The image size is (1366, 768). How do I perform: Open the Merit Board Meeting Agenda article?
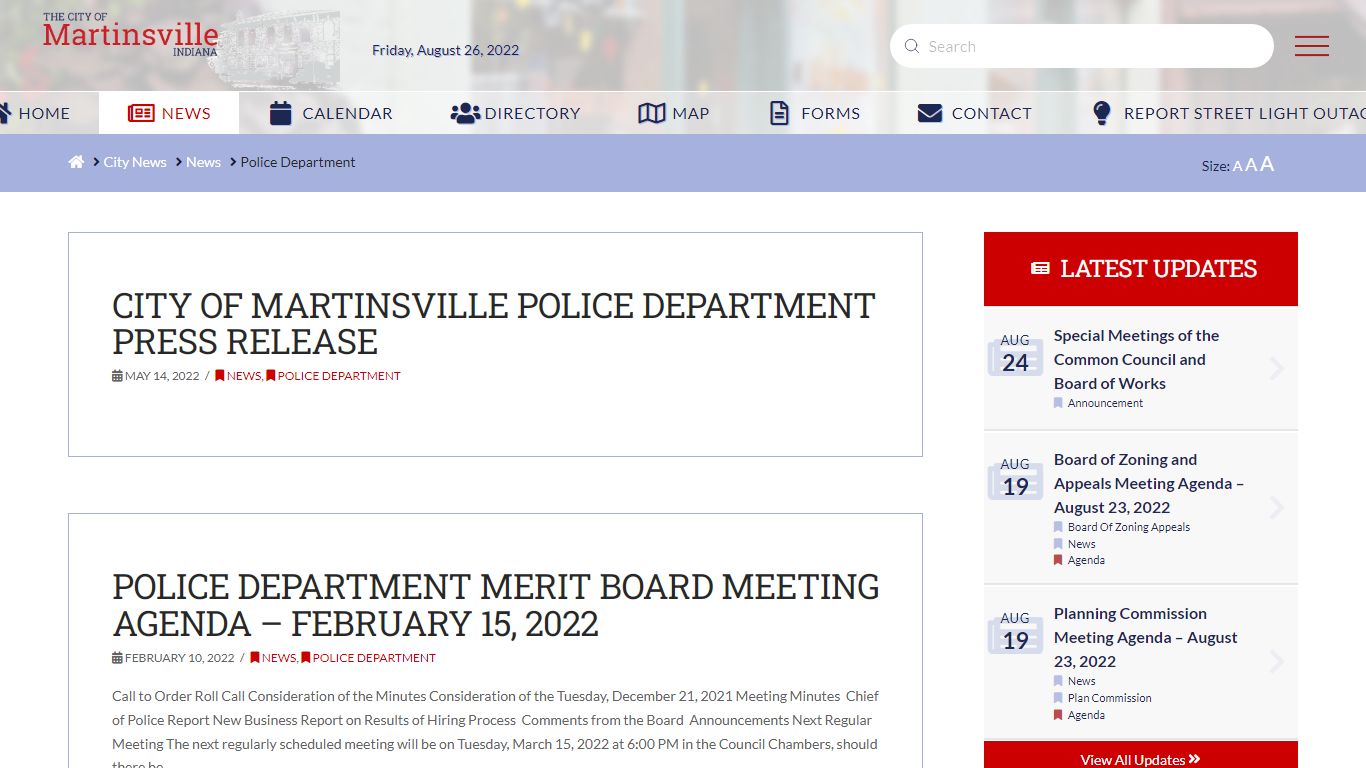pos(496,605)
